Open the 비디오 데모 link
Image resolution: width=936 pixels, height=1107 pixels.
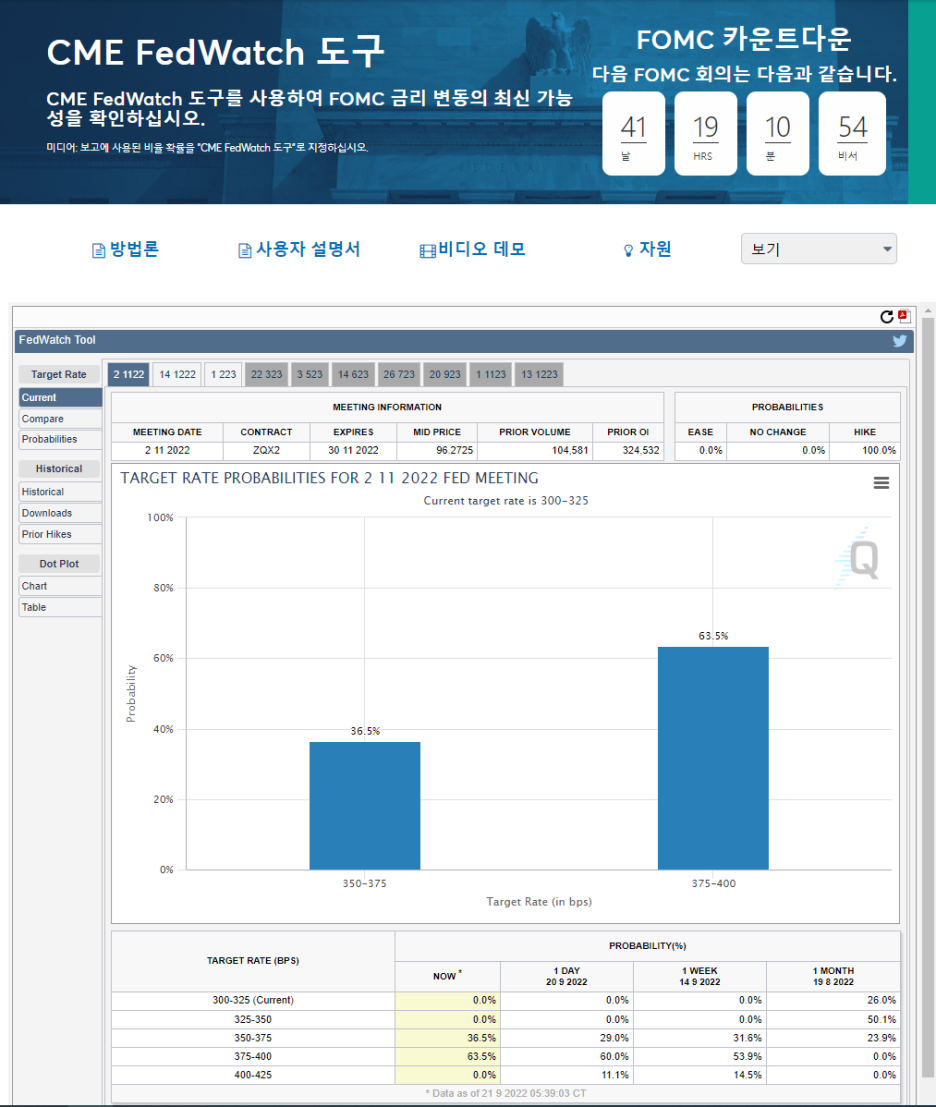point(481,249)
